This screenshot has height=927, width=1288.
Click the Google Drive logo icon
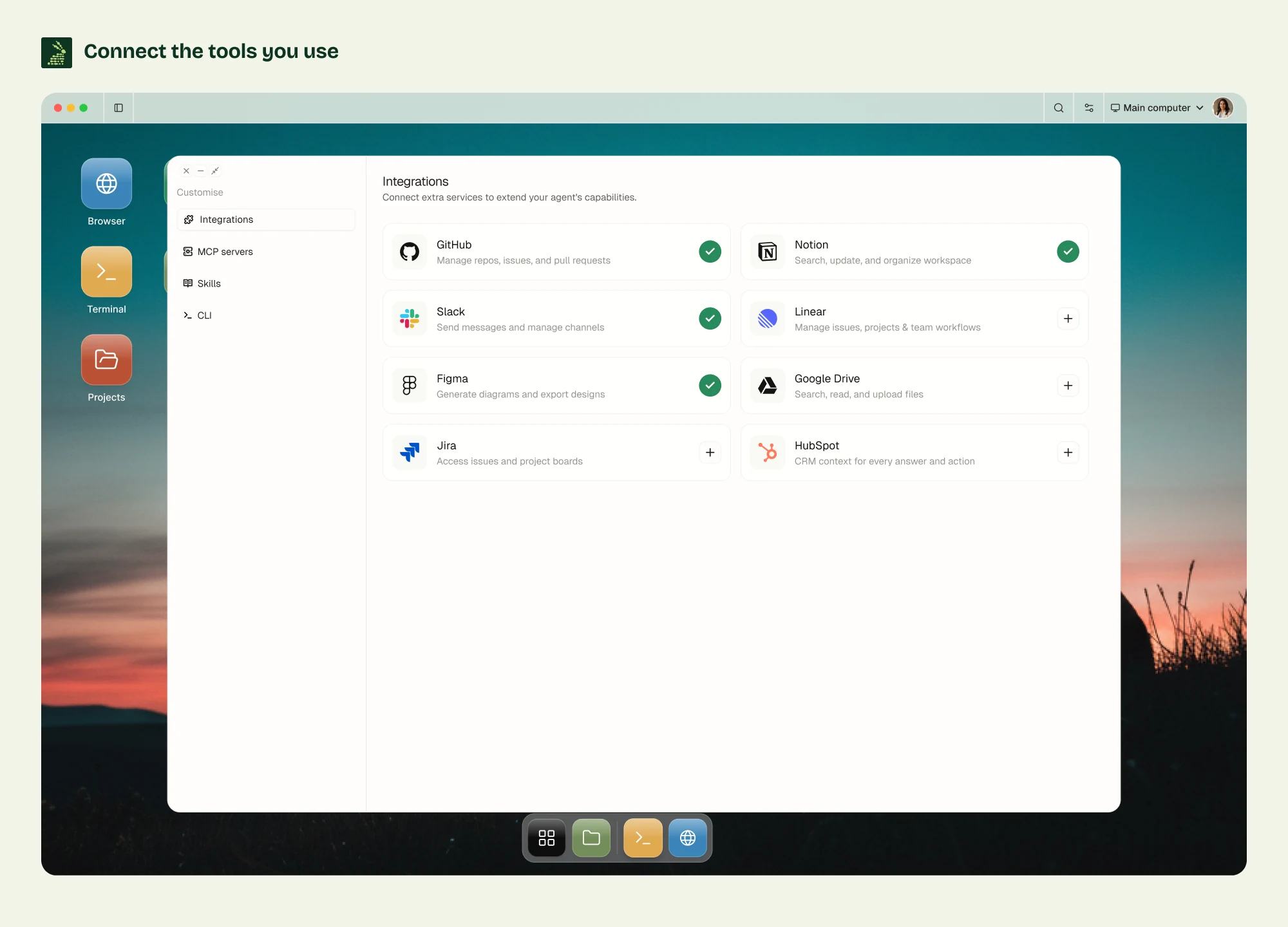[x=768, y=386]
